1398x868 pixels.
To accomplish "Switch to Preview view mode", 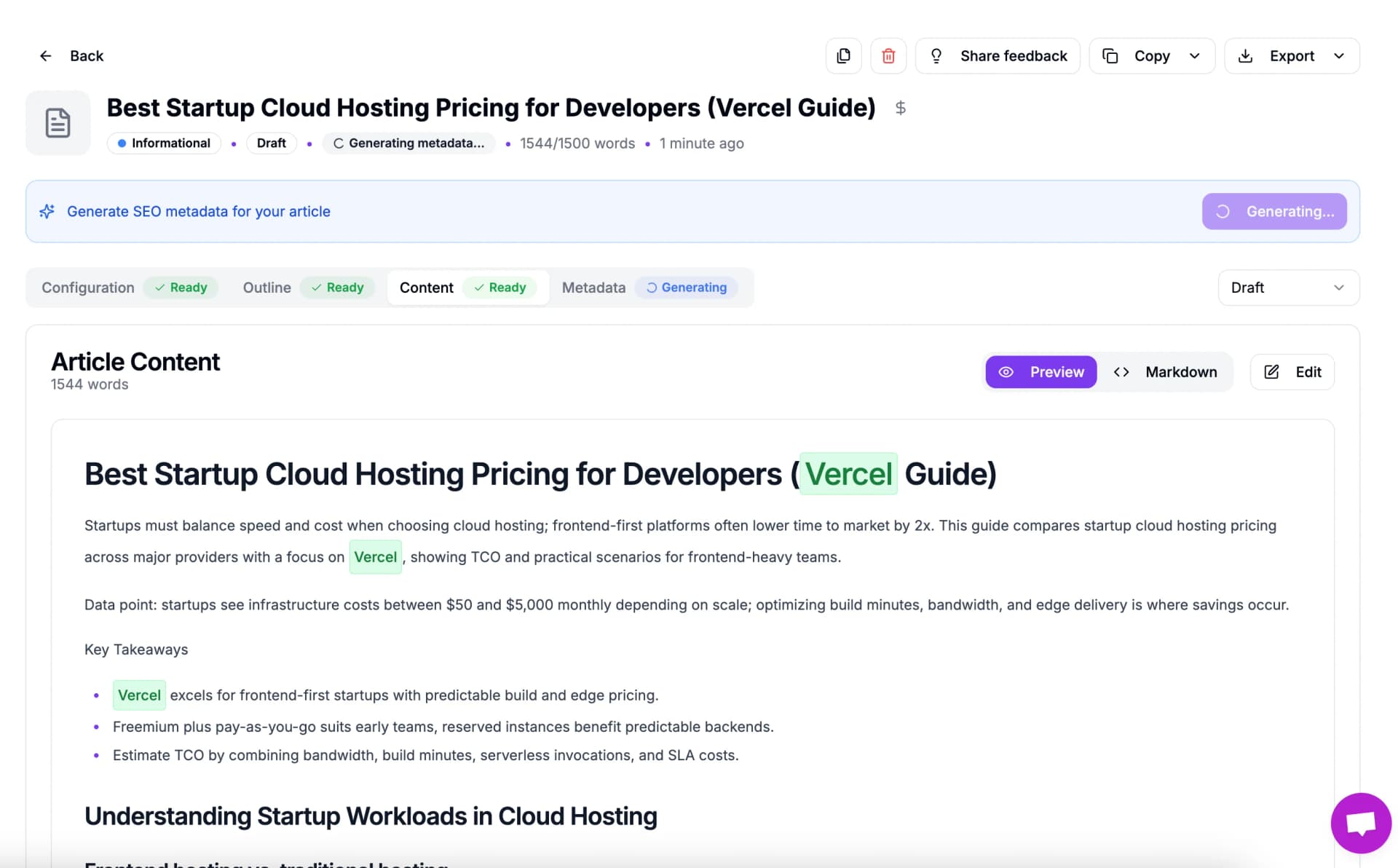I will pyautogui.click(x=1040, y=372).
